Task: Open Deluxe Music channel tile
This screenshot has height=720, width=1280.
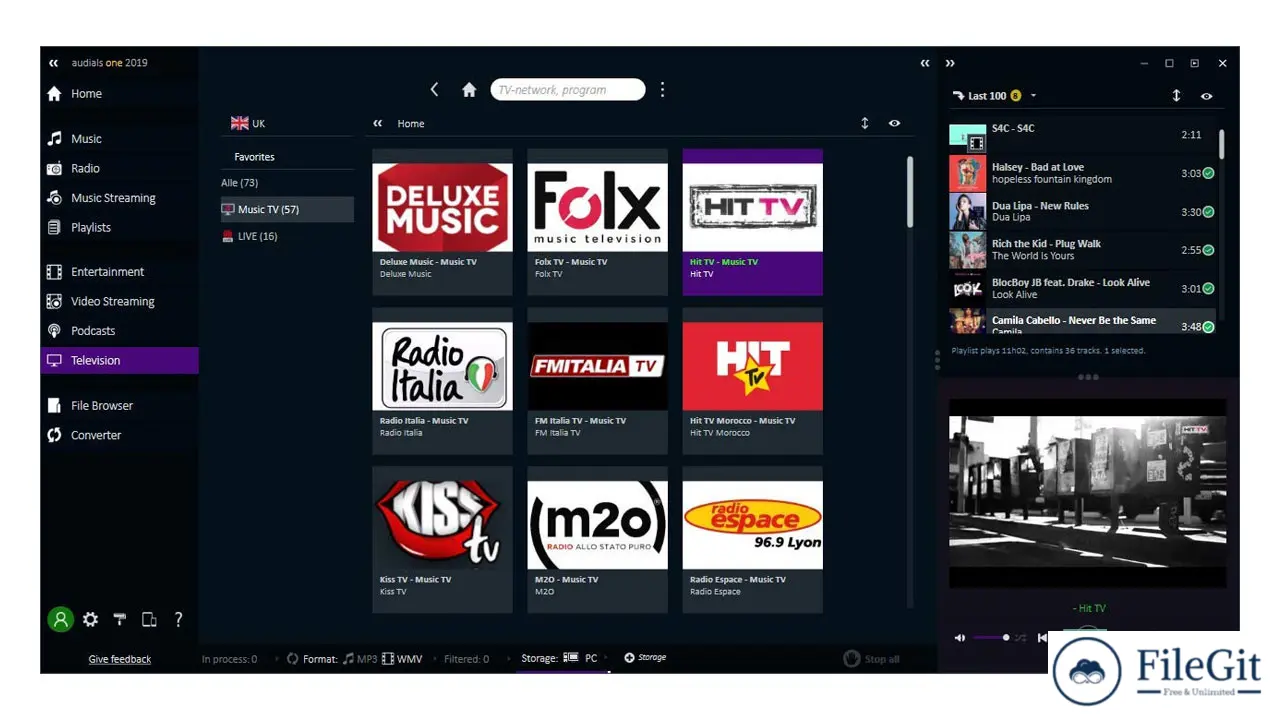Action: 442,222
